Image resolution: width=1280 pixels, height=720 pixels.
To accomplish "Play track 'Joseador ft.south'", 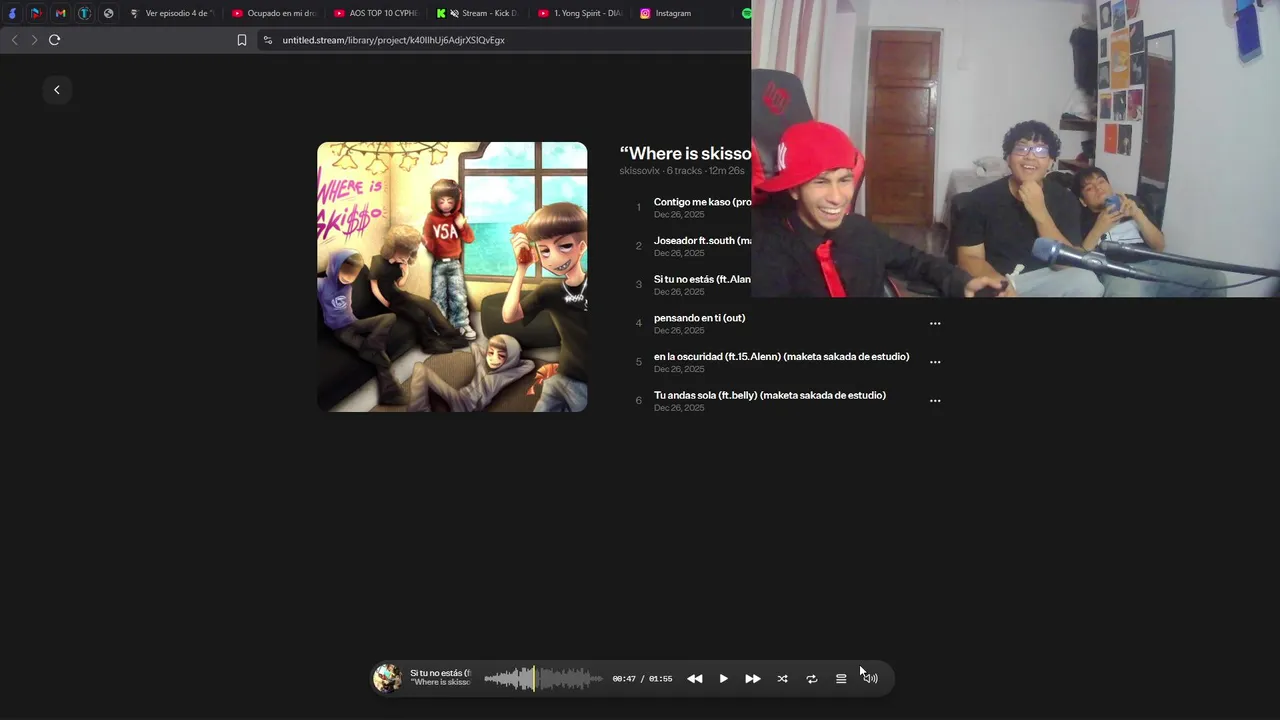I will click(702, 241).
